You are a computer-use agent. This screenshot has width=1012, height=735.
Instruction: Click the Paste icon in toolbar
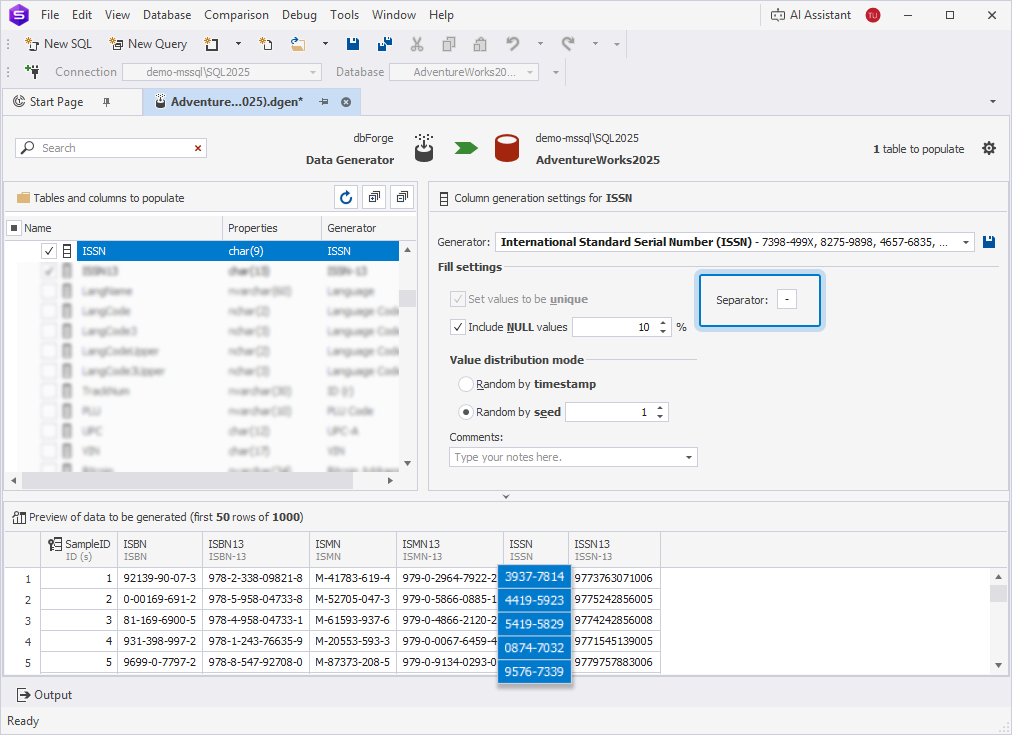click(480, 44)
